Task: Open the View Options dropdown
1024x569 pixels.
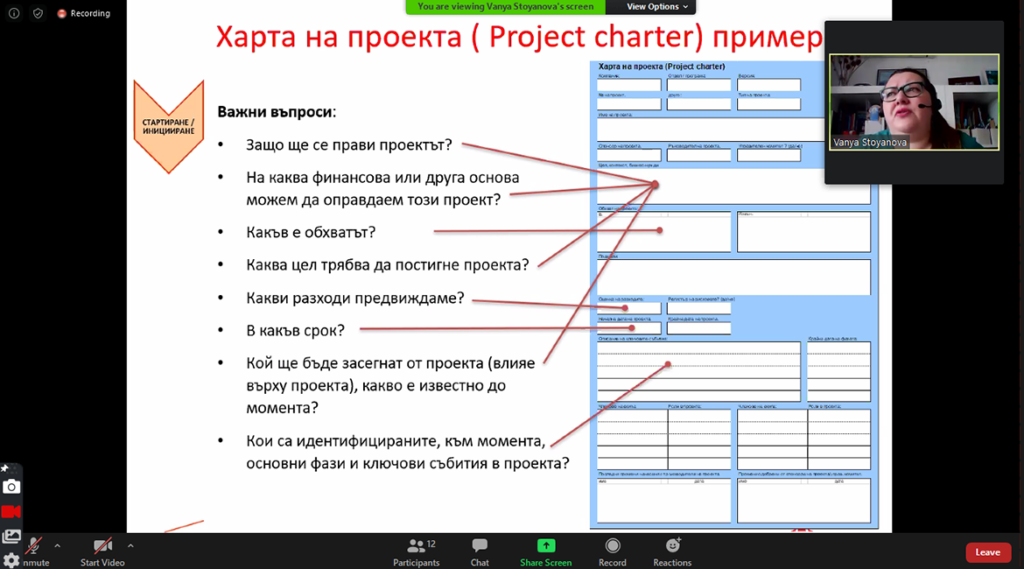Action: point(657,7)
